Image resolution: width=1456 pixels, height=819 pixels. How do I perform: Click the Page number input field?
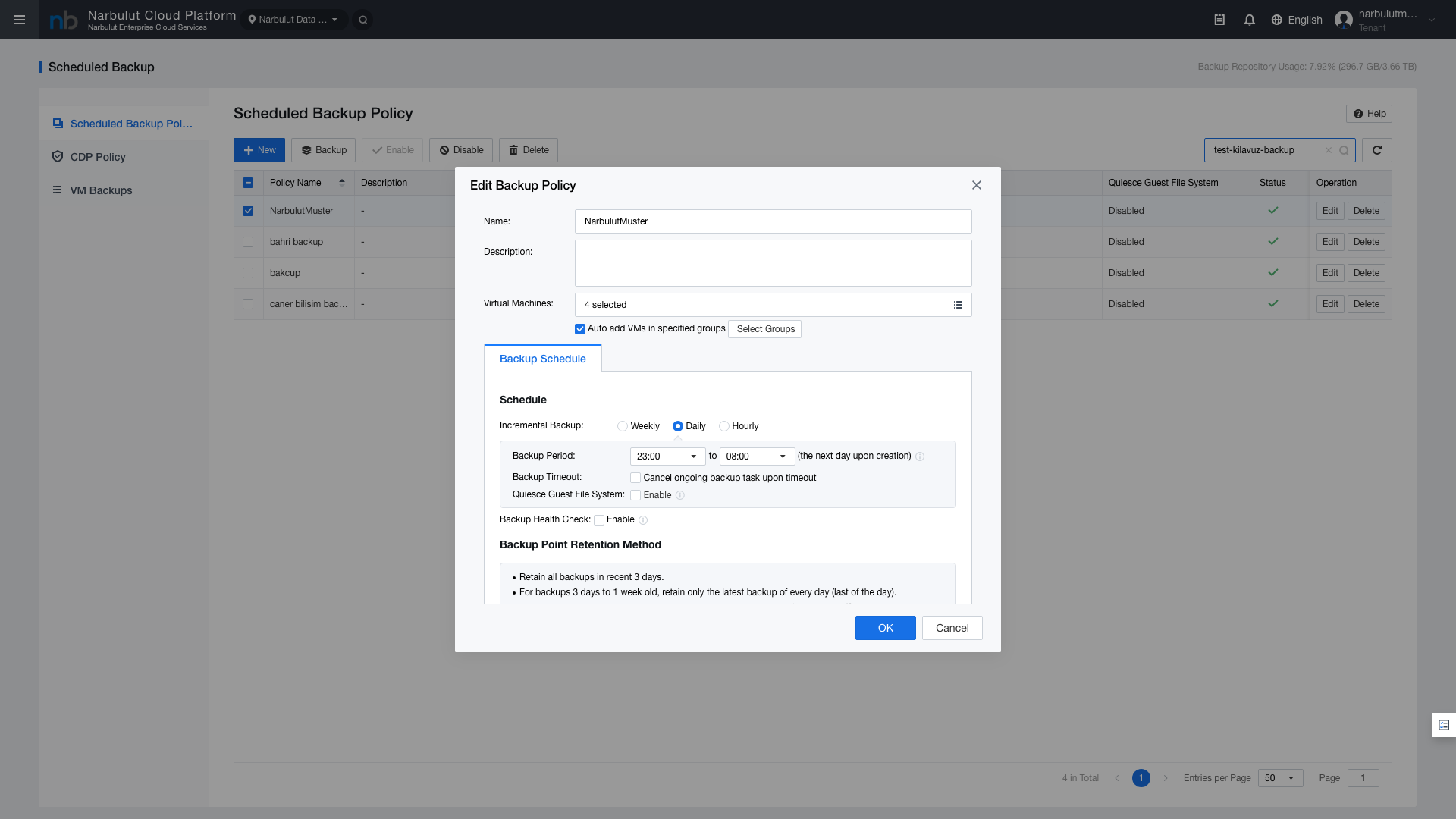[x=1363, y=778]
